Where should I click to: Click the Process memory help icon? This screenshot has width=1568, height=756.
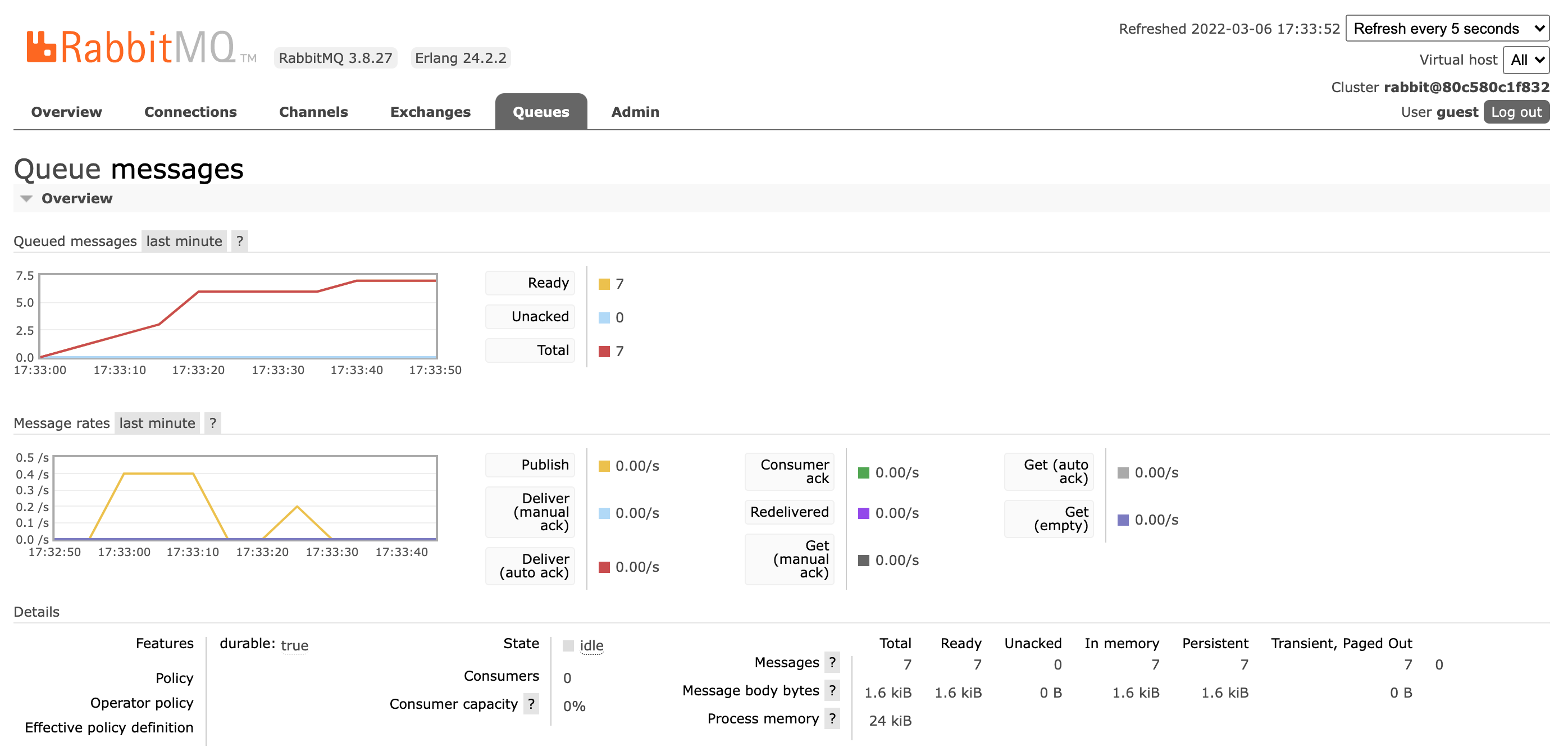tap(832, 719)
